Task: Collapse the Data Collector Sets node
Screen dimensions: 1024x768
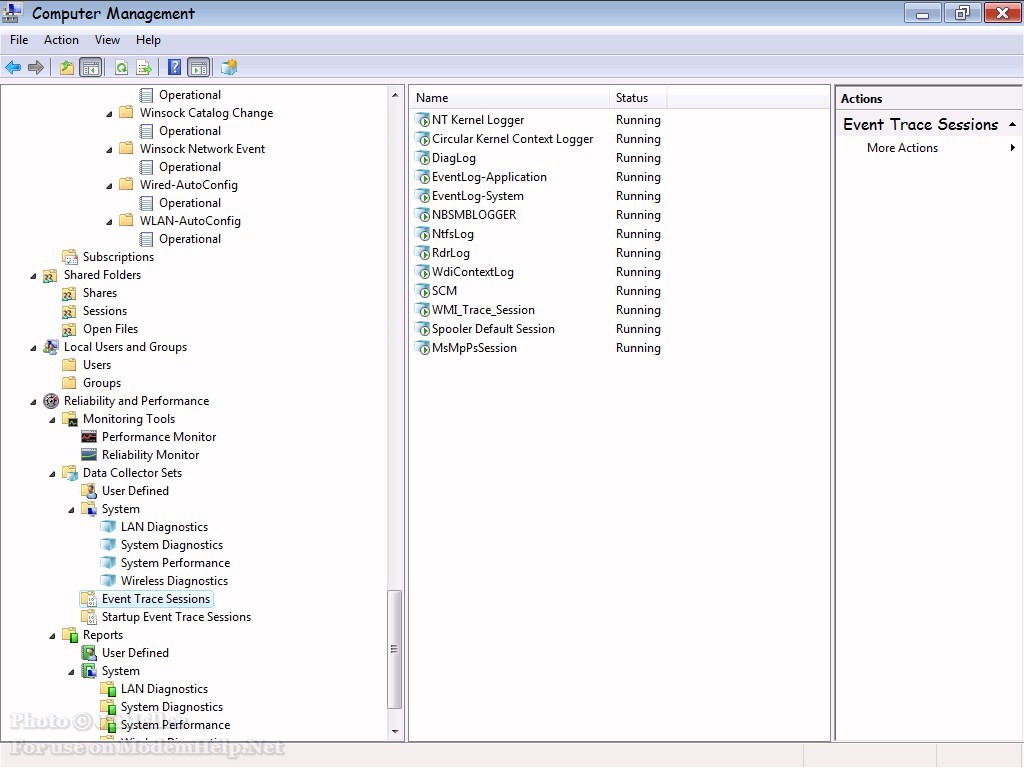Action: (52, 473)
